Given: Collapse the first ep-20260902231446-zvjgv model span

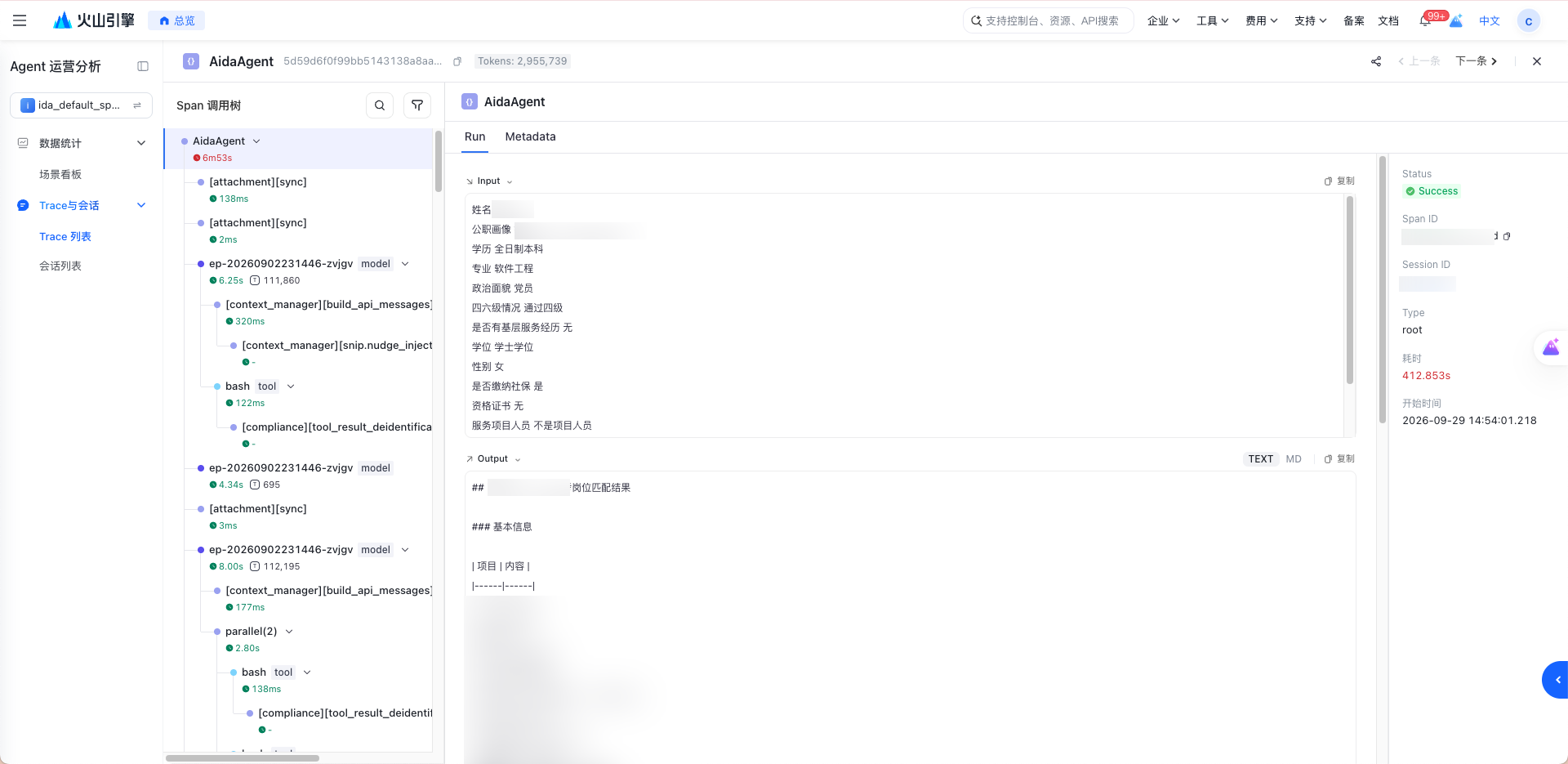Looking at the screenshot, I should 405,264.
